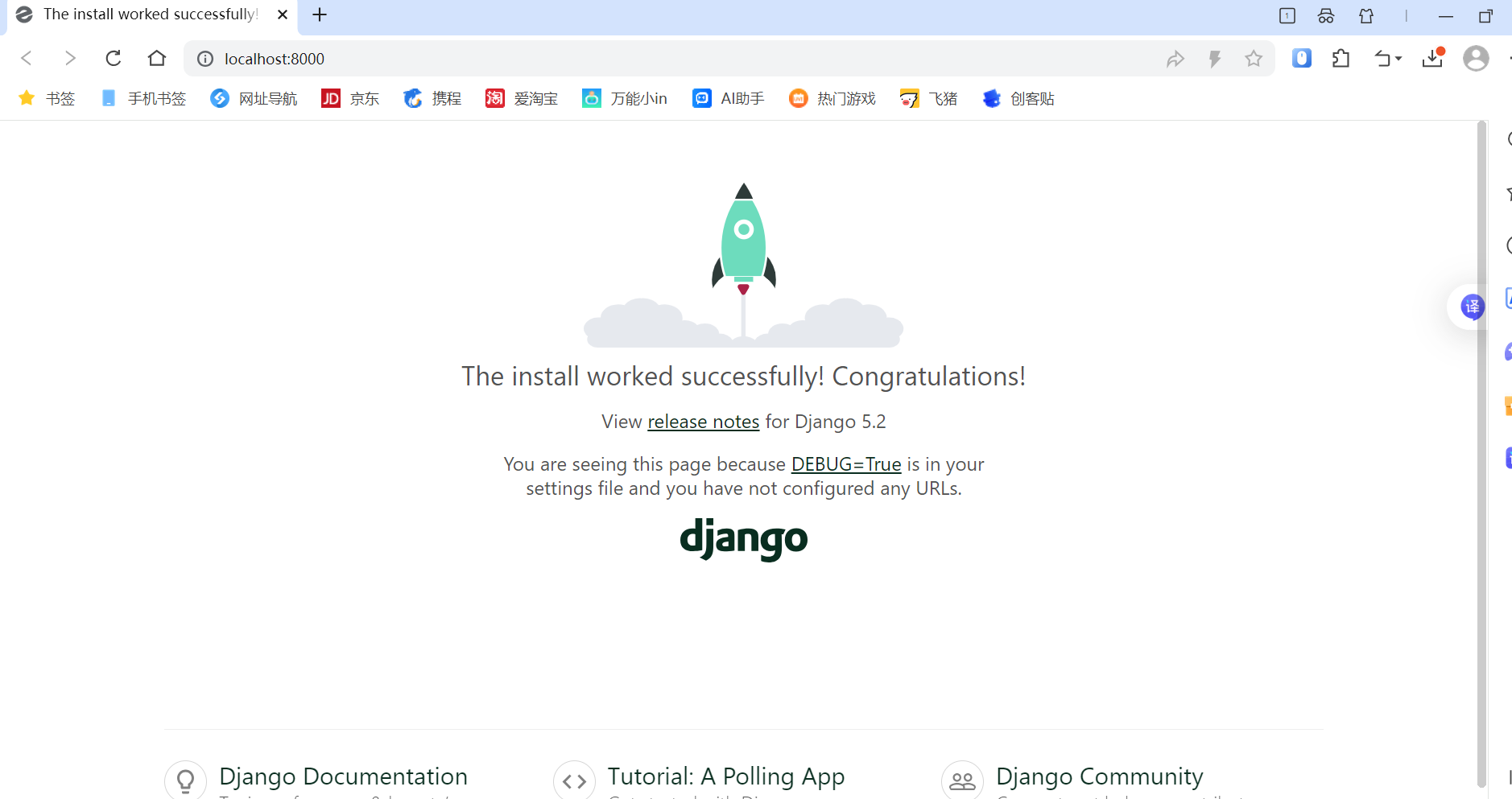Click the people icon beside Django Community

point(962,780)
